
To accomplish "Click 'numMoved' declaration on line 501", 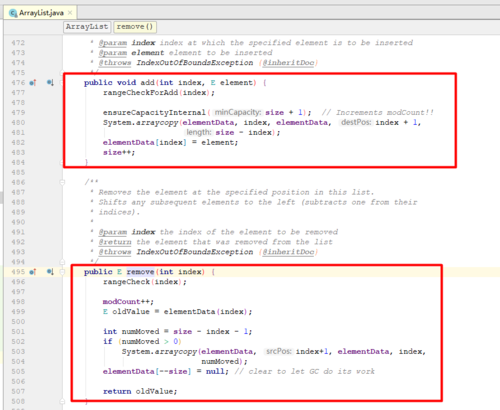I will coord(140,332).
